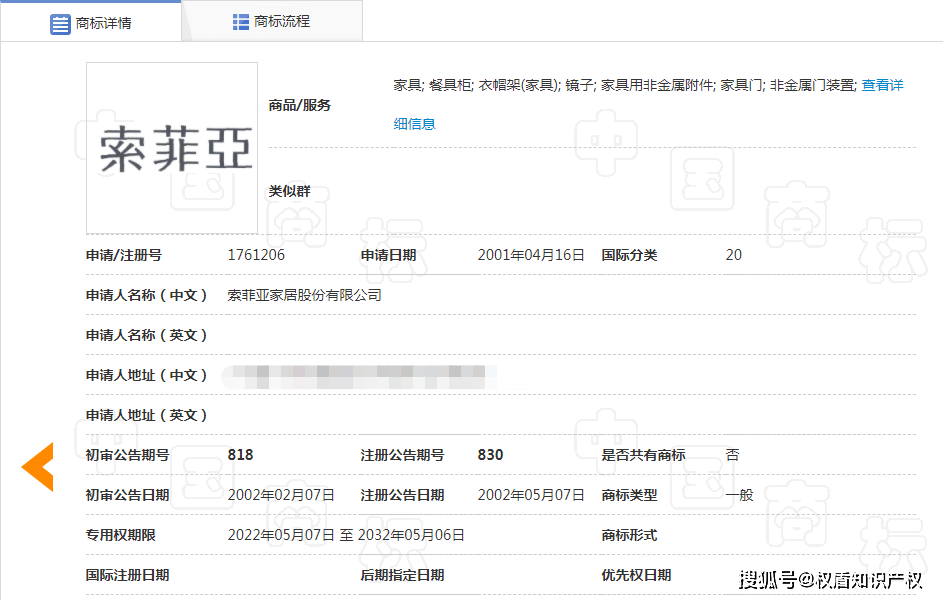
Task: Select international class value 20
Action: click(734, 255)
